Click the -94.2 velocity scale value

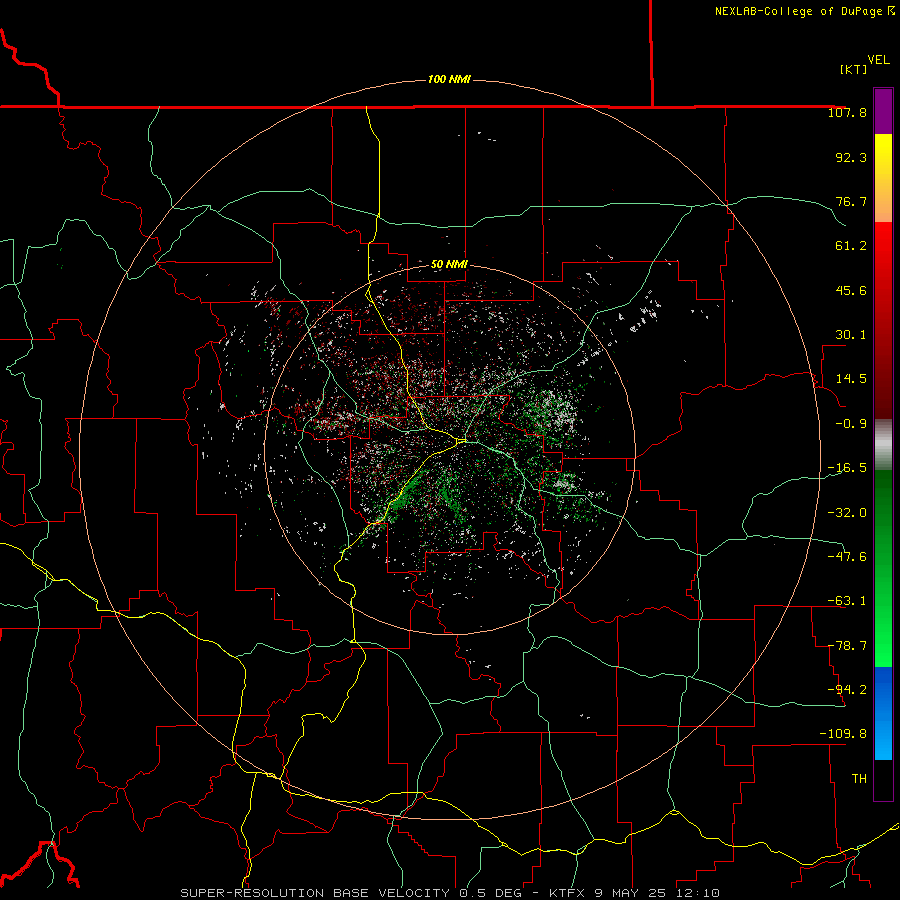click(847, 689)
